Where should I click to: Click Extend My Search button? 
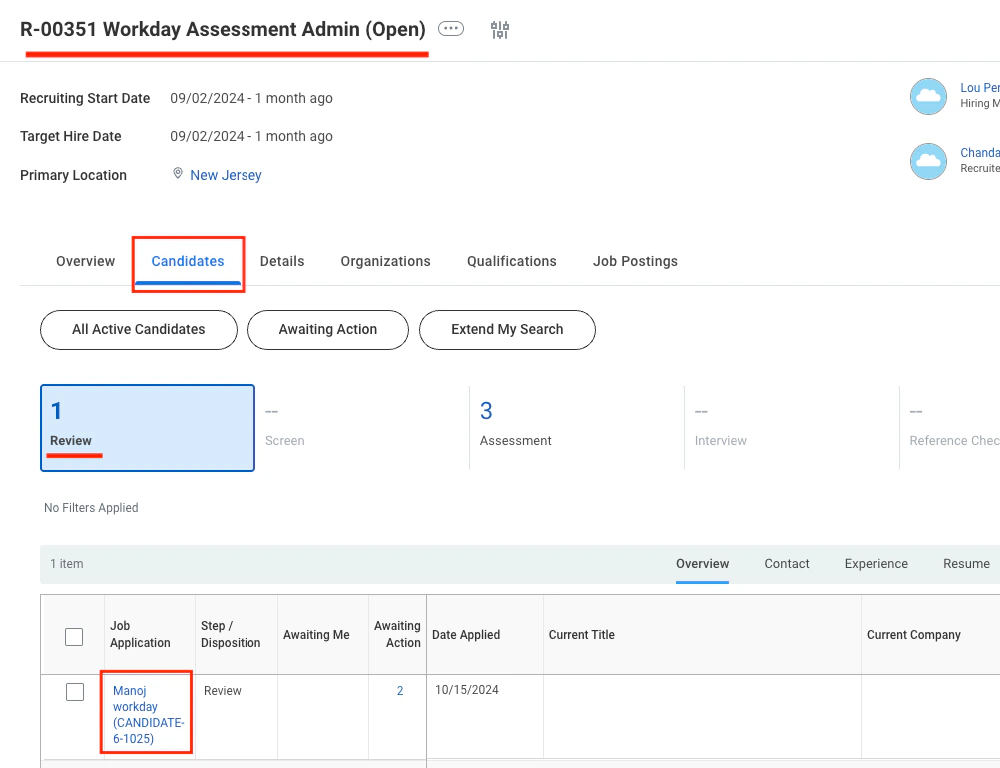507,330
